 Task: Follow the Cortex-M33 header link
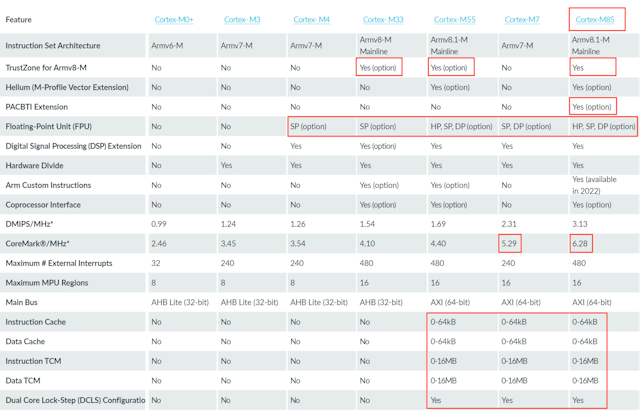click(x=383, y=19)
